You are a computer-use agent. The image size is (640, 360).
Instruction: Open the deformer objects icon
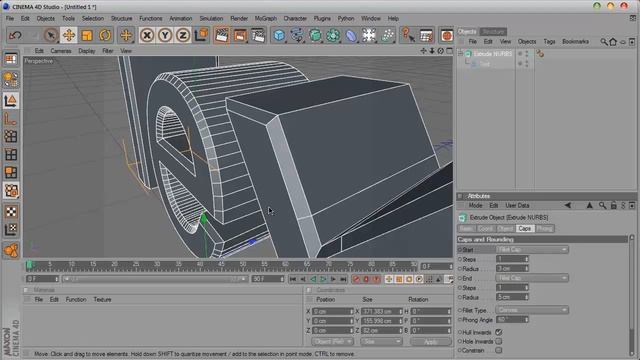tap(351, 36)
